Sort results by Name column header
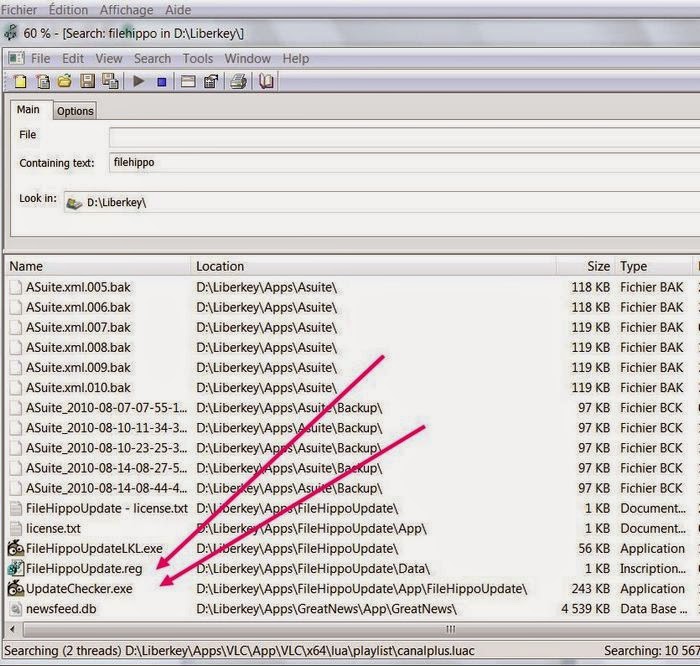 tap(99, 266)
